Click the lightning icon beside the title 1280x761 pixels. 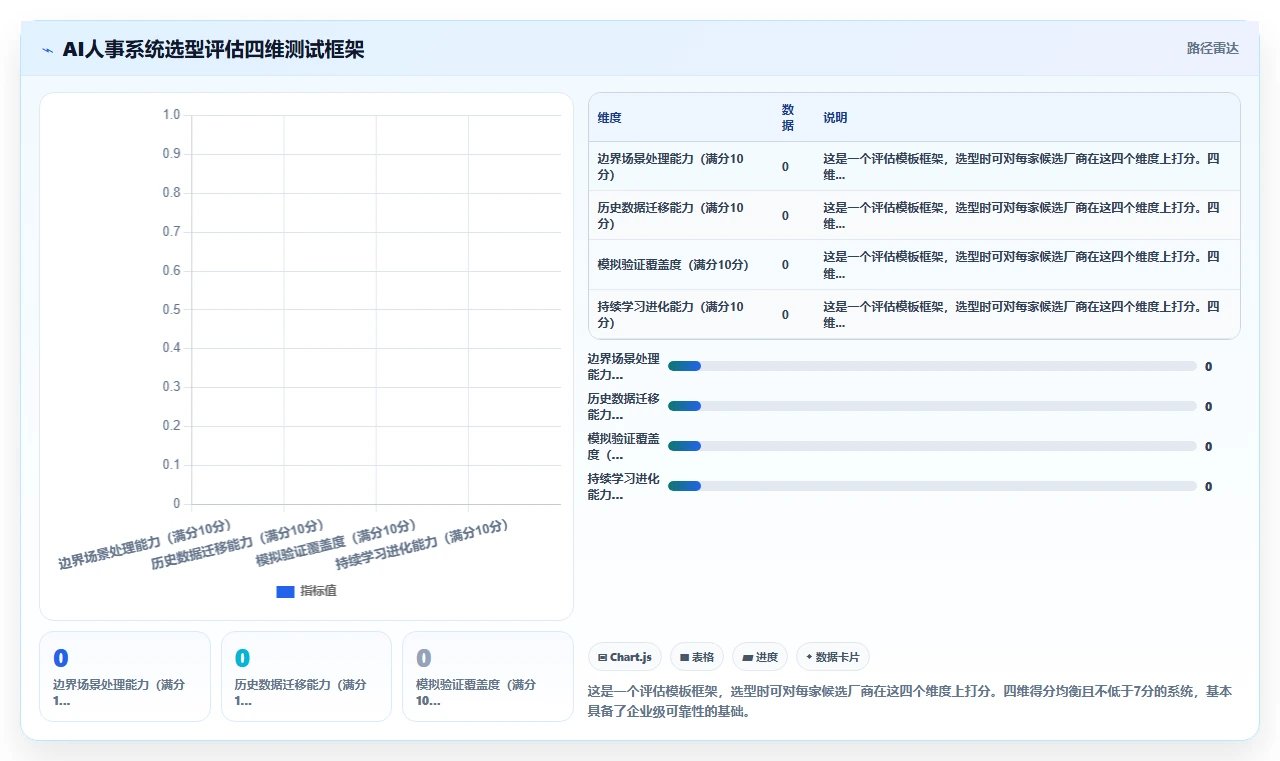point(47,50)
